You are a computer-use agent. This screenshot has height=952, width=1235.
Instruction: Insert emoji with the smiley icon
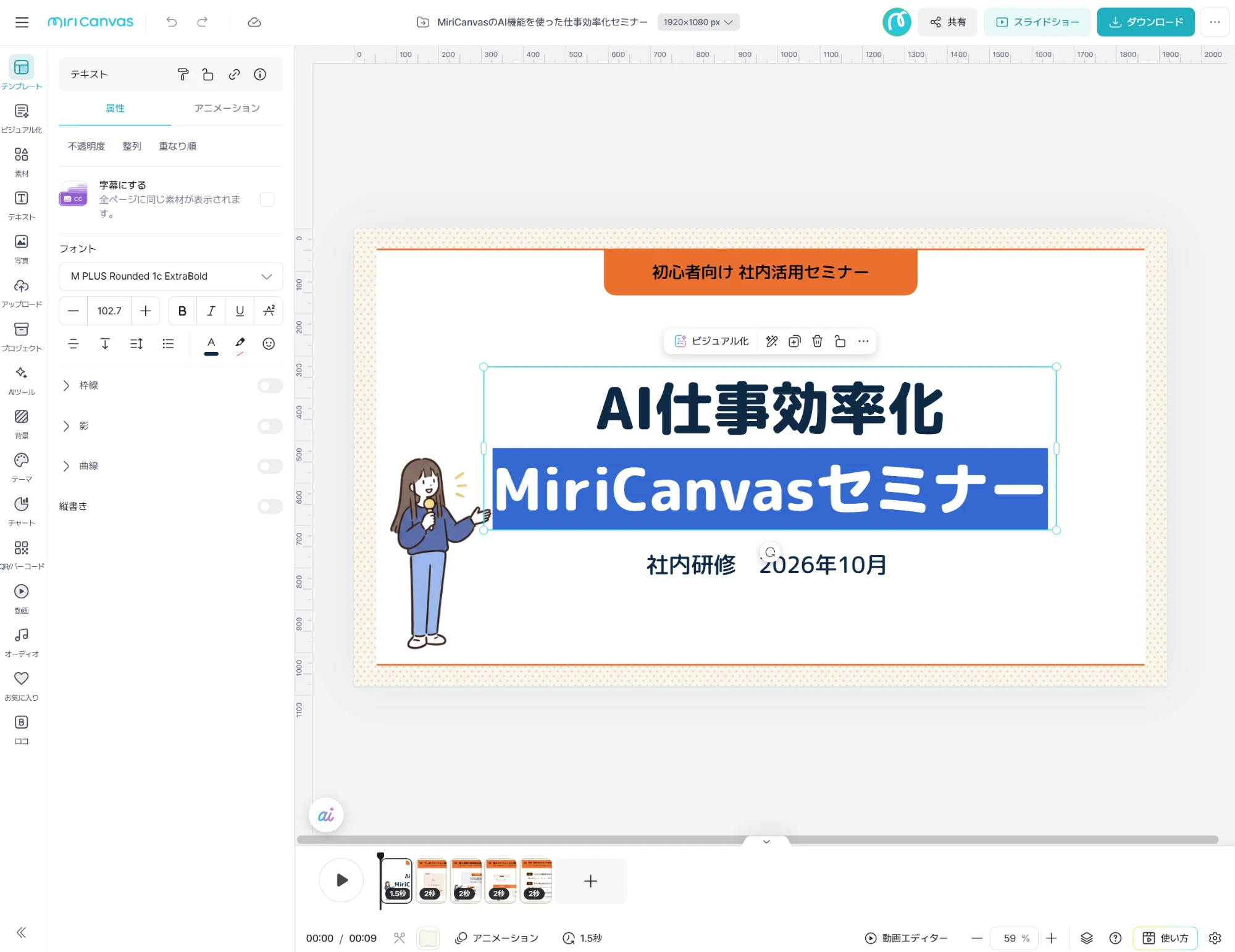coord(269,344)
